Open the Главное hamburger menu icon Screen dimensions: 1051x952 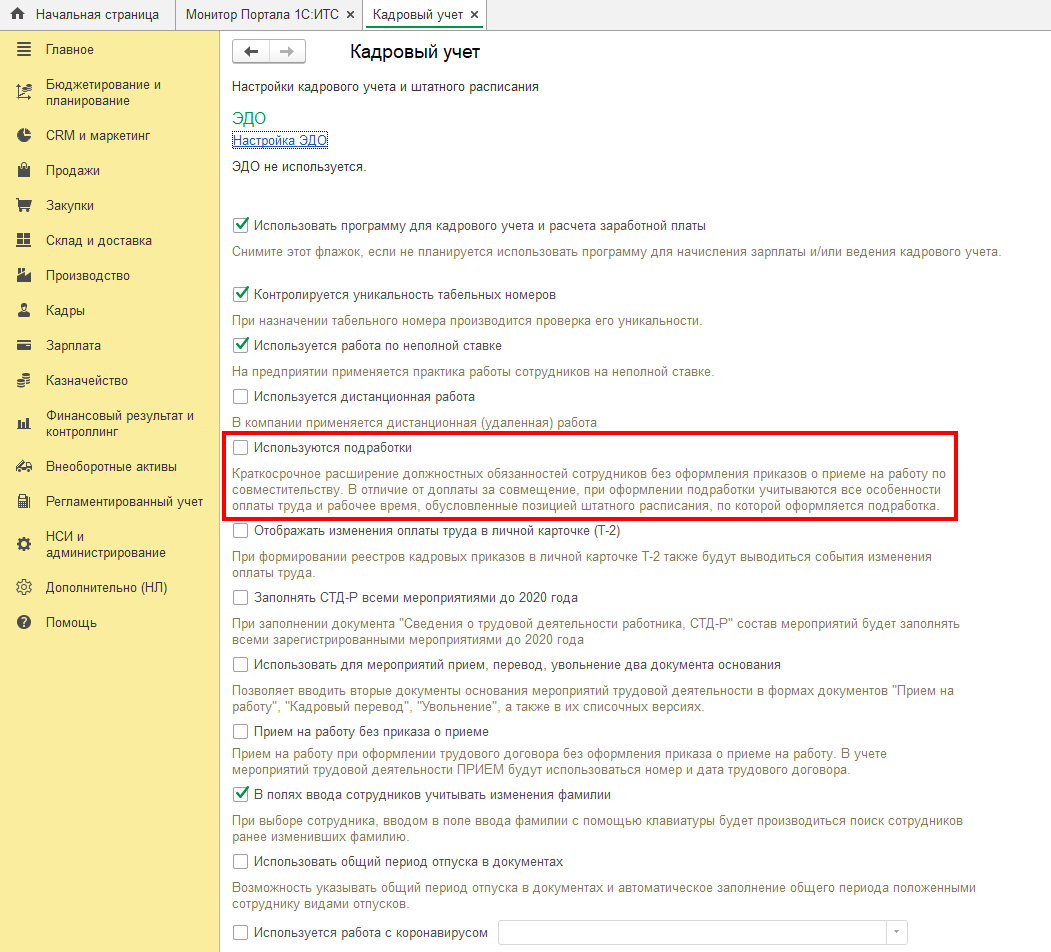(24, 49)
